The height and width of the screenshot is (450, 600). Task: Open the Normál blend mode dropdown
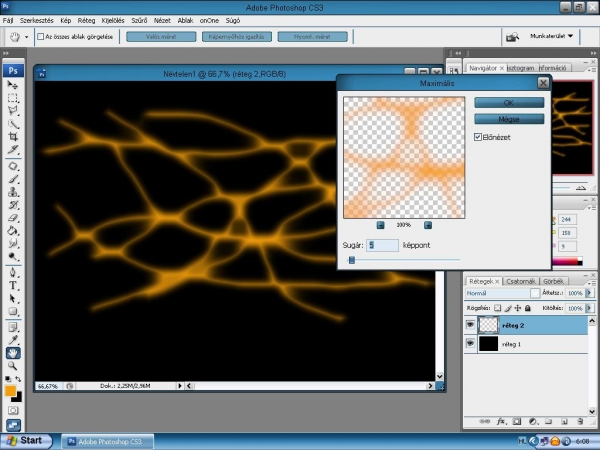[502, 293]
